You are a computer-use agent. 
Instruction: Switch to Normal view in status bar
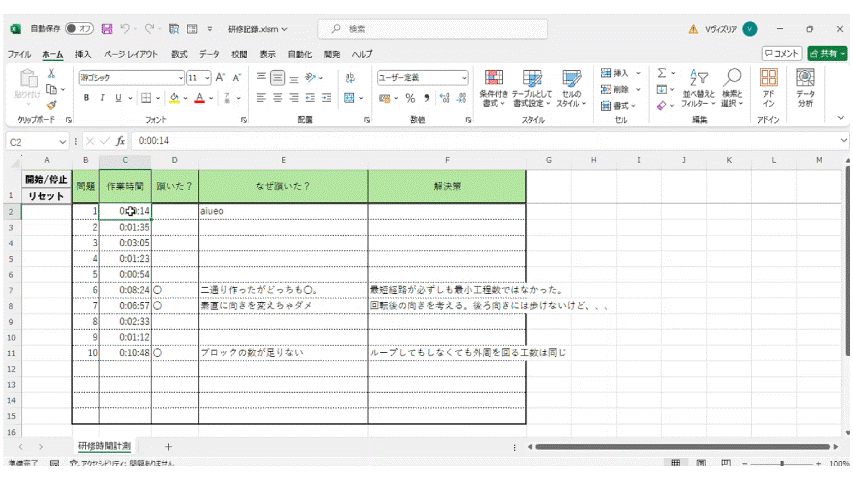click(x=676, y=463)
